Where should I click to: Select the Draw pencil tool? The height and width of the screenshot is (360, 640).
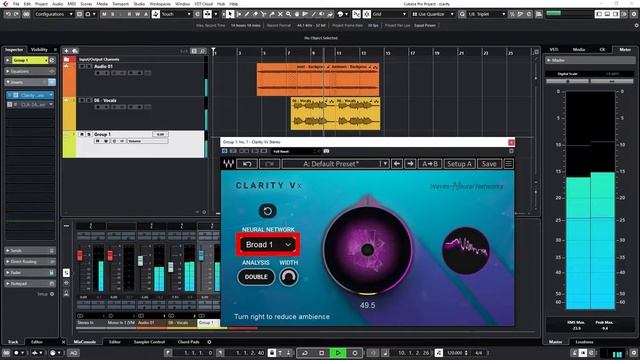(x=247, y=14)
